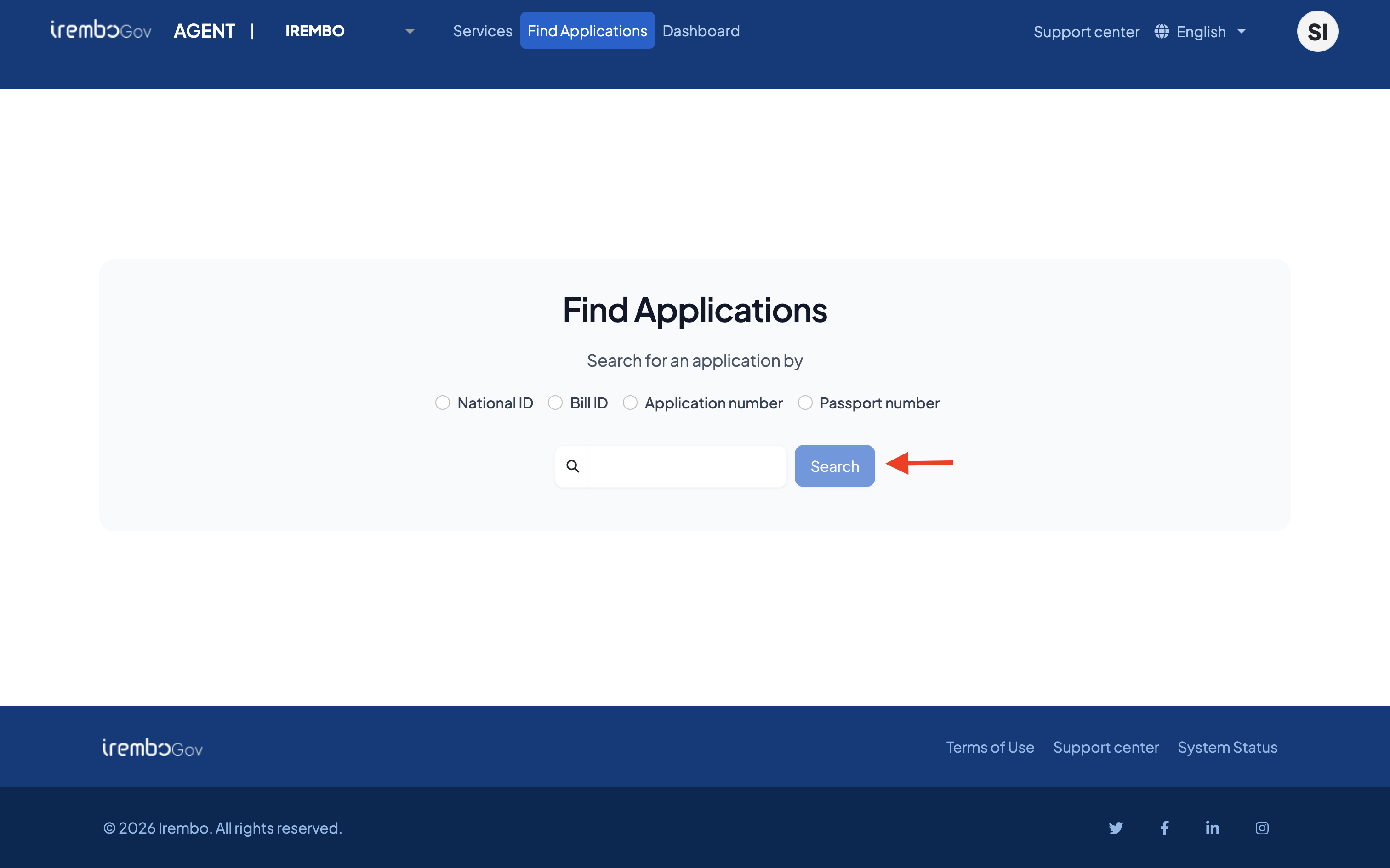Choose Application number search option
1390x868 pixels.
coord(630,403)
